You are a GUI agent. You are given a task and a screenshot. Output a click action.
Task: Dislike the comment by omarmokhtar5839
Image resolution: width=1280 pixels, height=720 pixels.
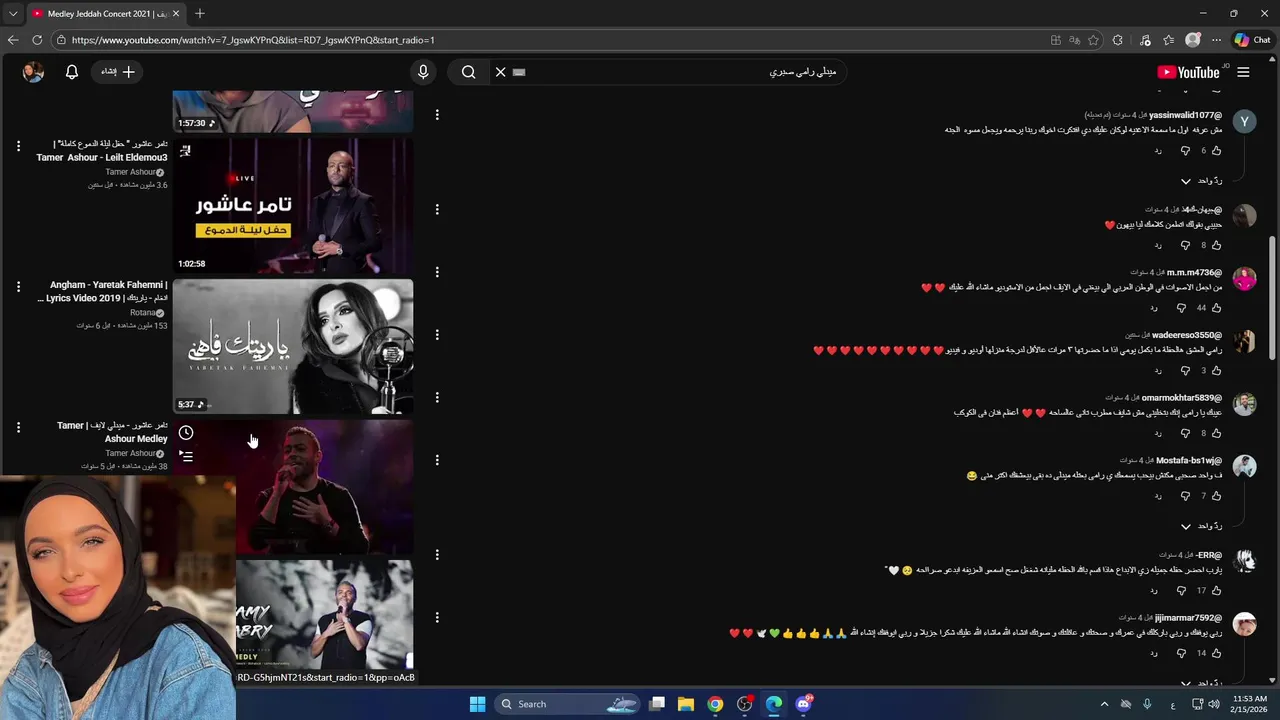(x=1185, y=433)
